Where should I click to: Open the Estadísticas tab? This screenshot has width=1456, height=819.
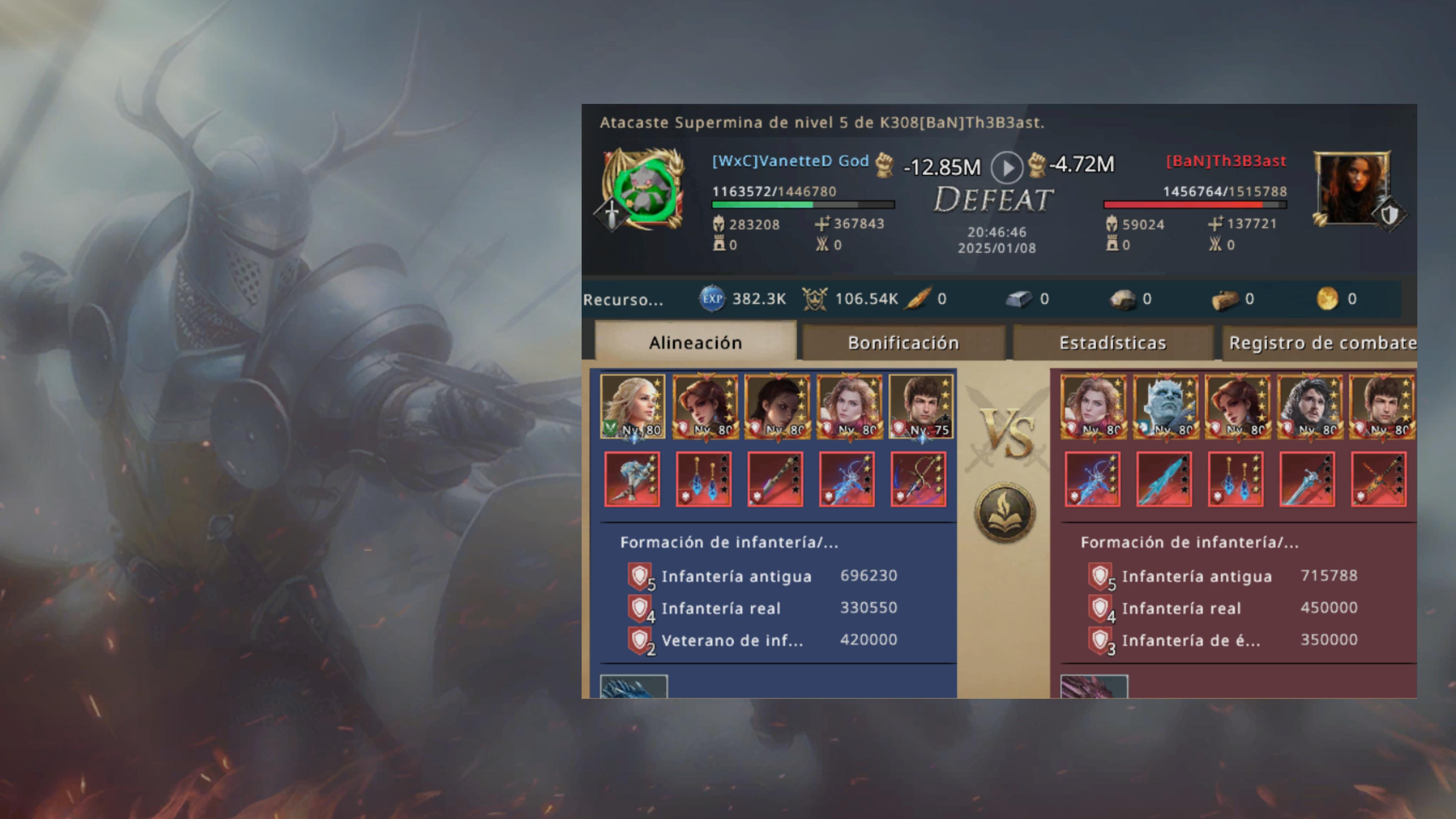pos(1112,342)
